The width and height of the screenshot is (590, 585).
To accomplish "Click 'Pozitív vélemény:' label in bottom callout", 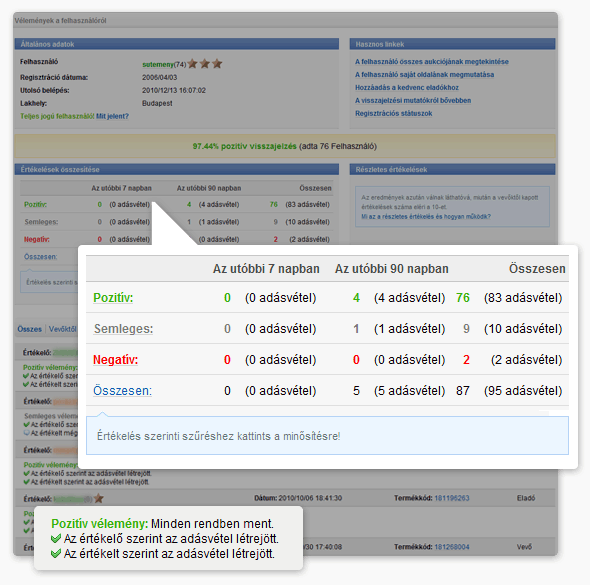I will pos(99,523).
